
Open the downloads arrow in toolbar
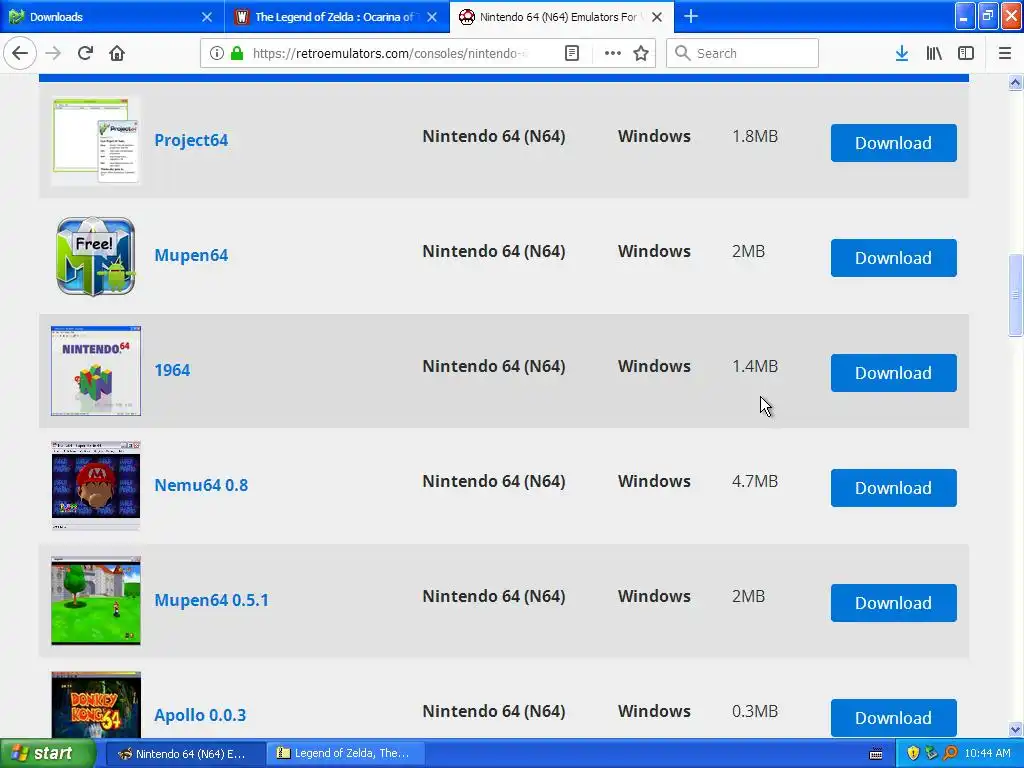[x=902, y=53]
